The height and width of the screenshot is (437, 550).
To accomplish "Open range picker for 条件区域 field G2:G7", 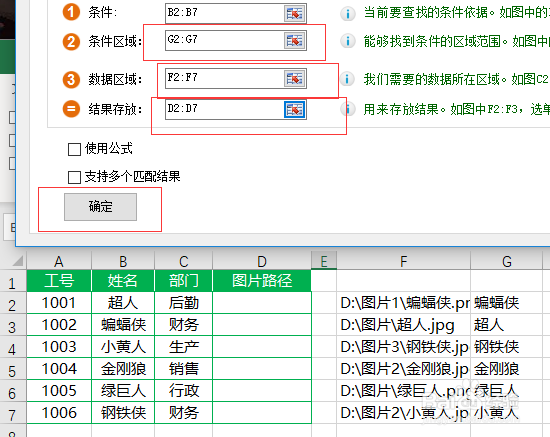I will (294, 41).
